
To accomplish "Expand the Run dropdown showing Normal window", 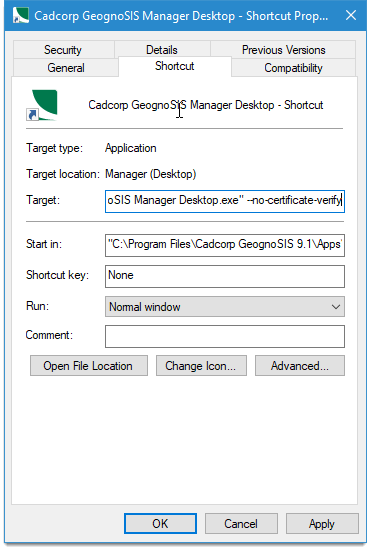I will (x=225, y=307).
